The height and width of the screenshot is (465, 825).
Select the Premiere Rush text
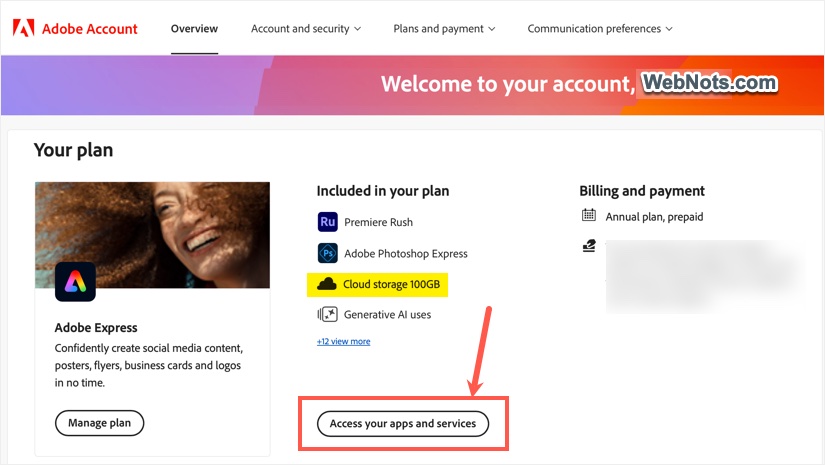pyautogui.click(x=378, y=223)
